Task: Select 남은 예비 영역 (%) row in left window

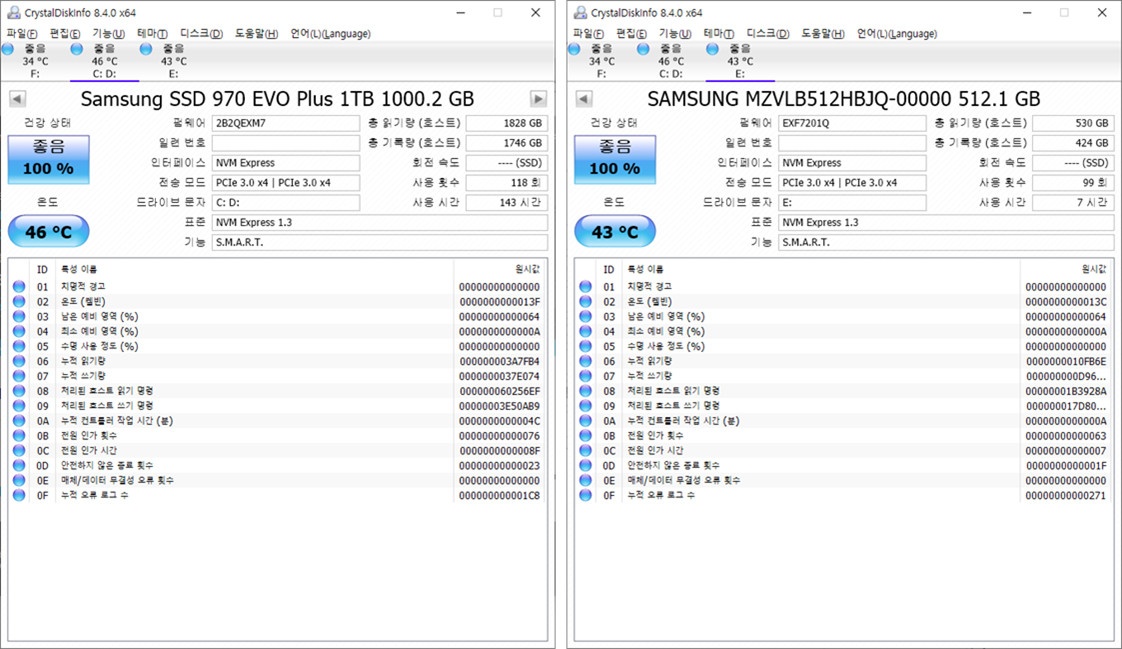Action: click(278, 316)
